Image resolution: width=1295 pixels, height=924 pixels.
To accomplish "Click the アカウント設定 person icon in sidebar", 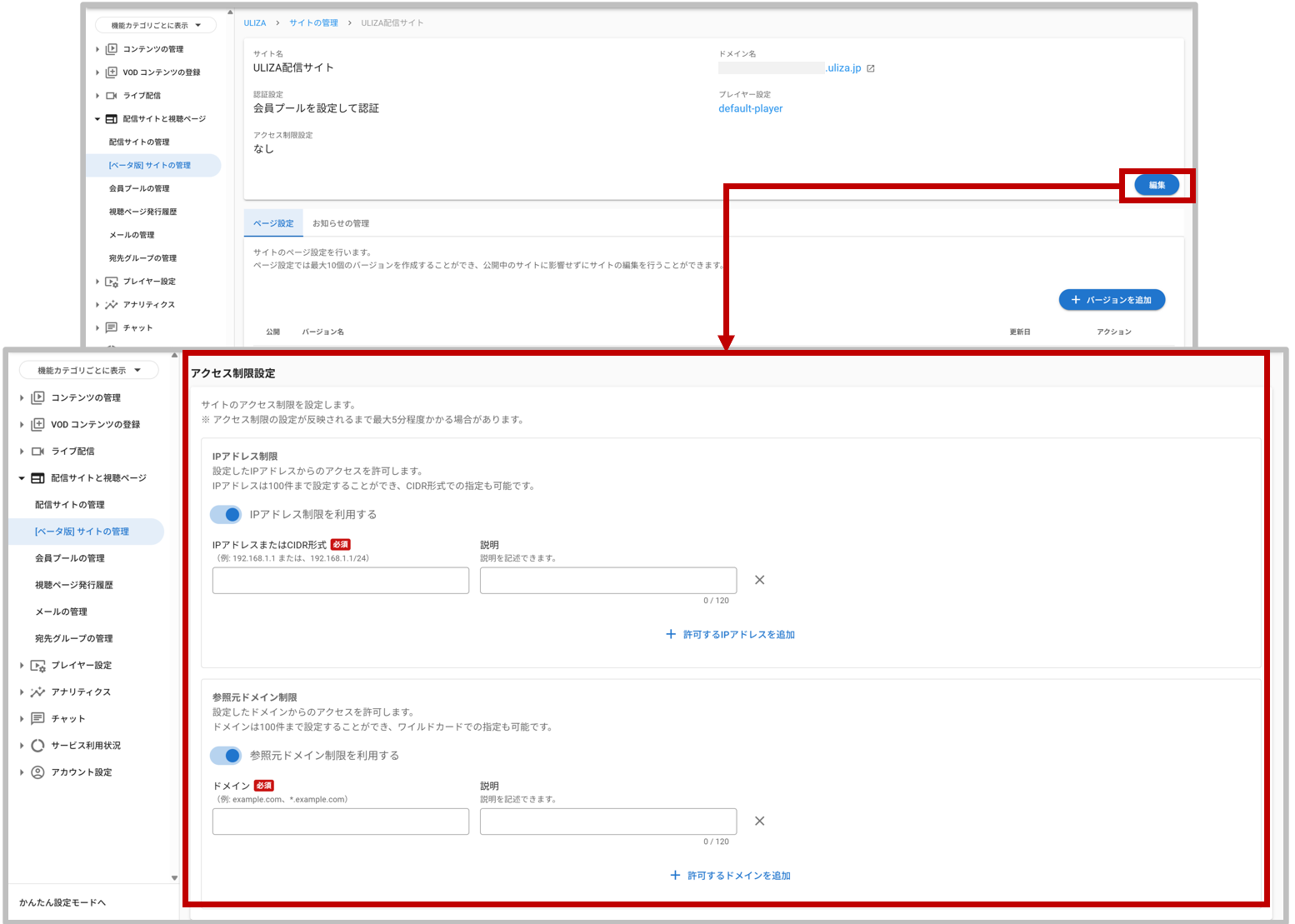I will pos(37,772).
